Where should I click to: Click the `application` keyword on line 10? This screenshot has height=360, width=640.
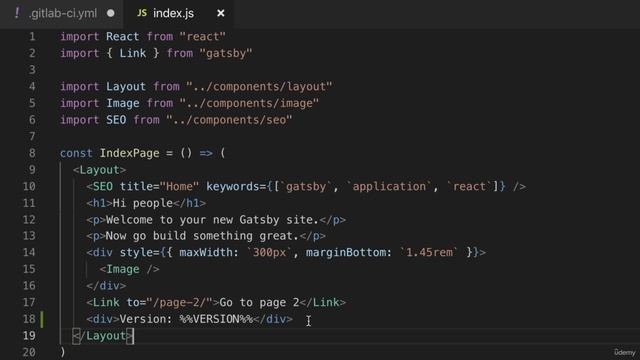389,187
